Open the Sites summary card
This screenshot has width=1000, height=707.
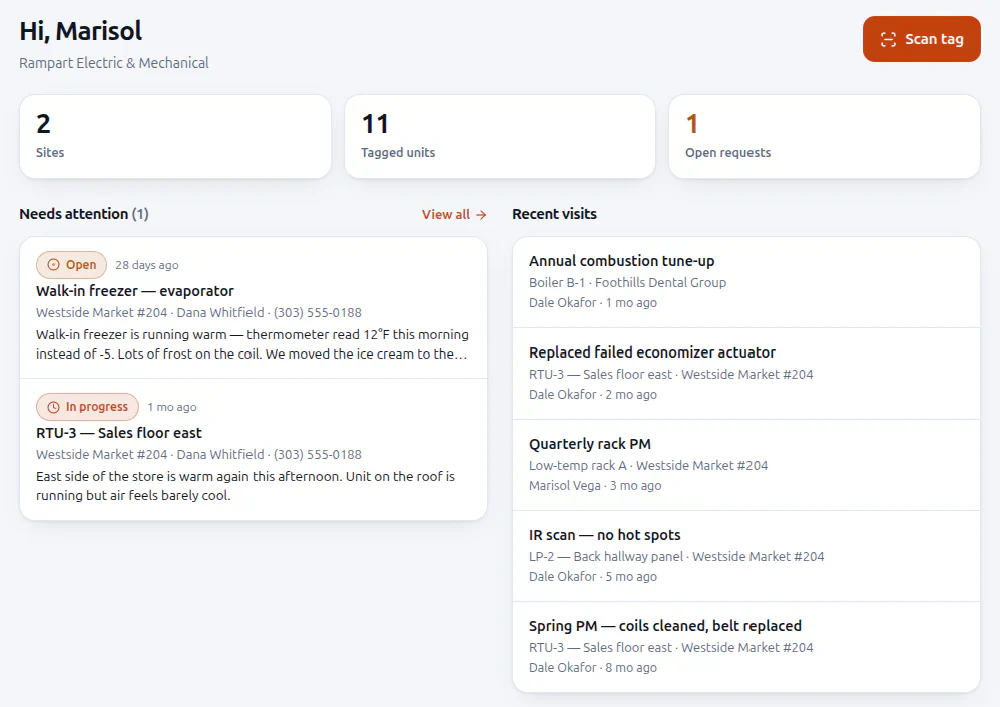175,136
